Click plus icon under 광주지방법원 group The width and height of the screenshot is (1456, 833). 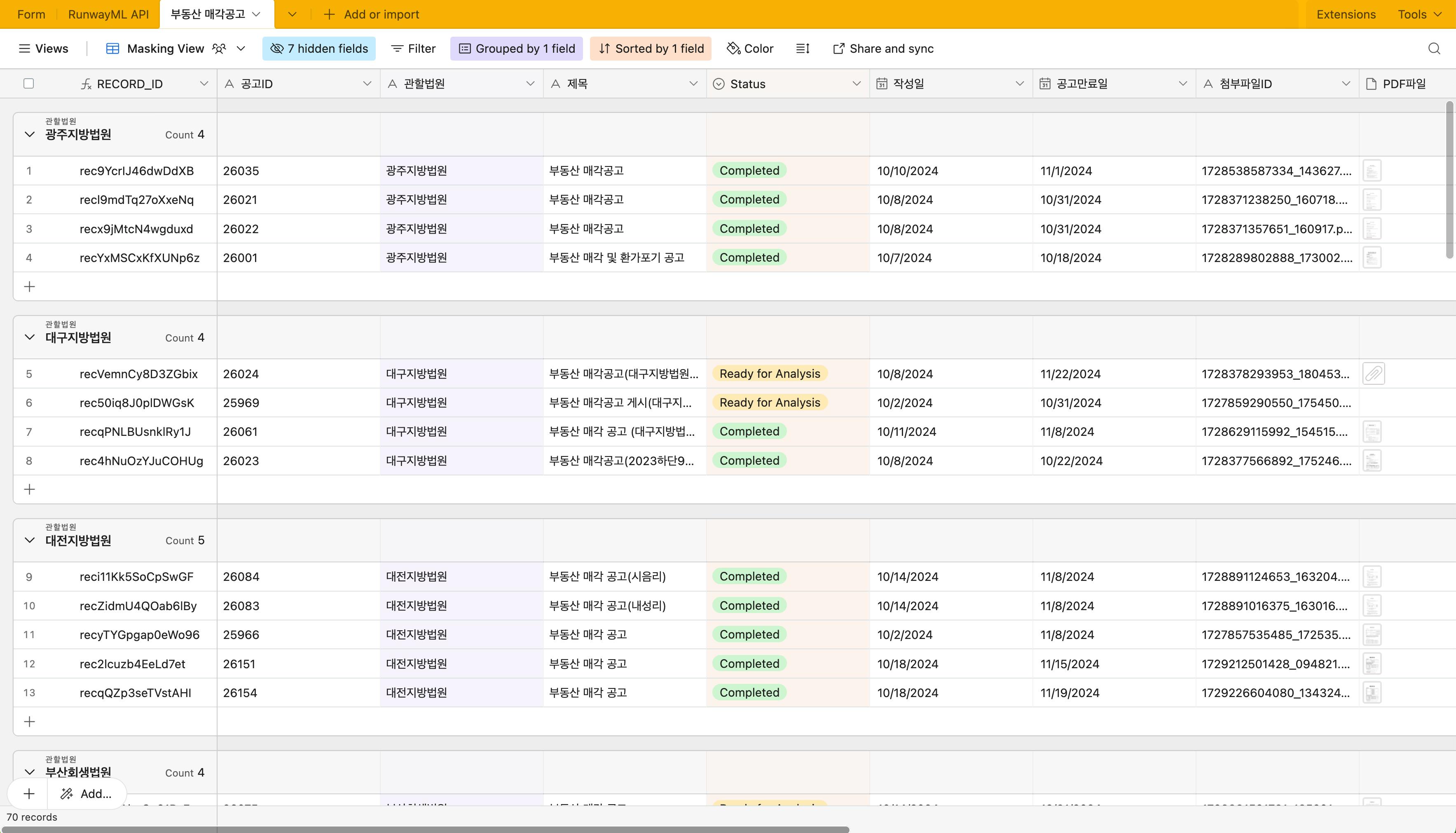point(29,286)
